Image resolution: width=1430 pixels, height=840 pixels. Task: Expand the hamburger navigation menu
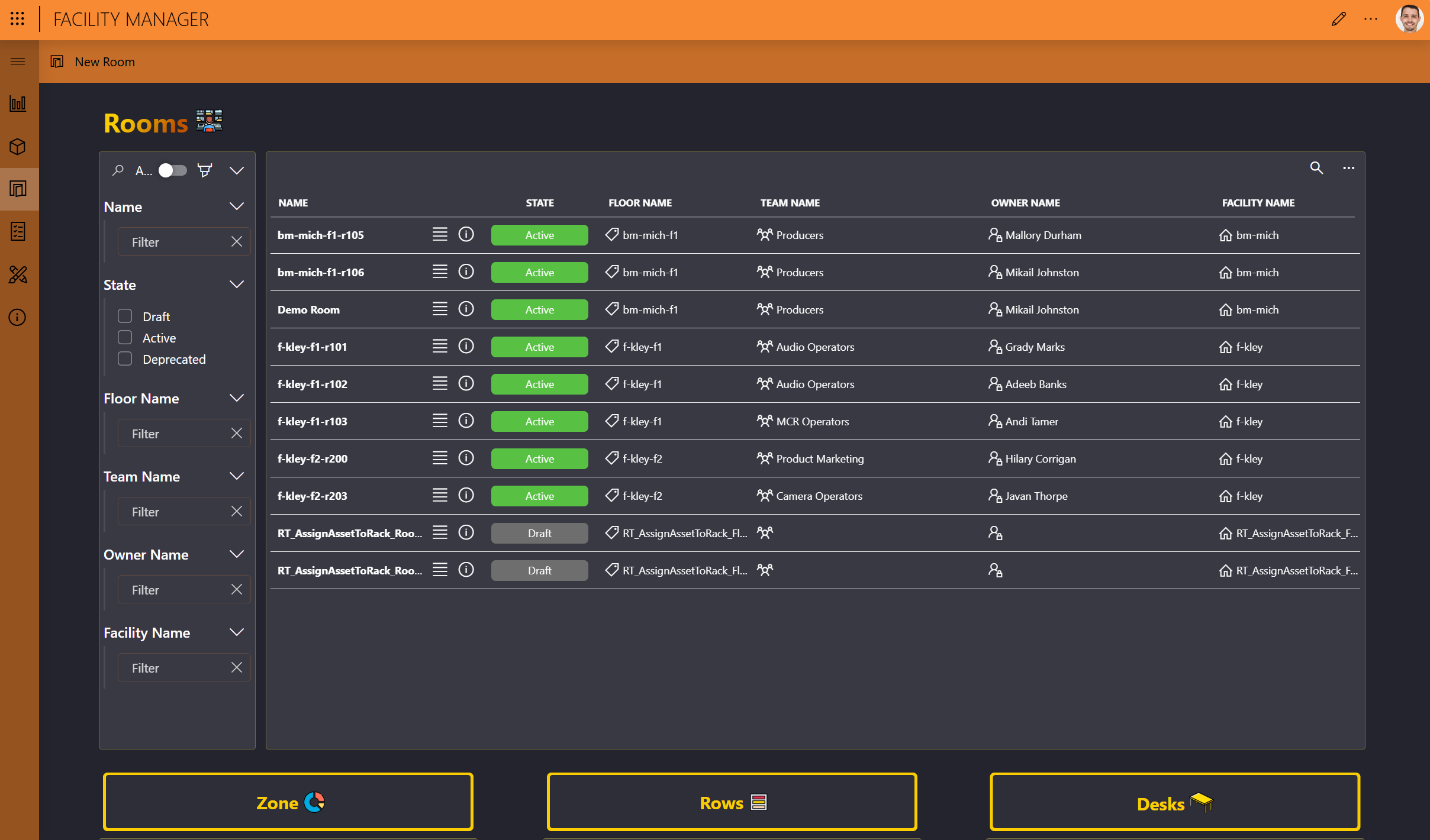tap(18, 62)
